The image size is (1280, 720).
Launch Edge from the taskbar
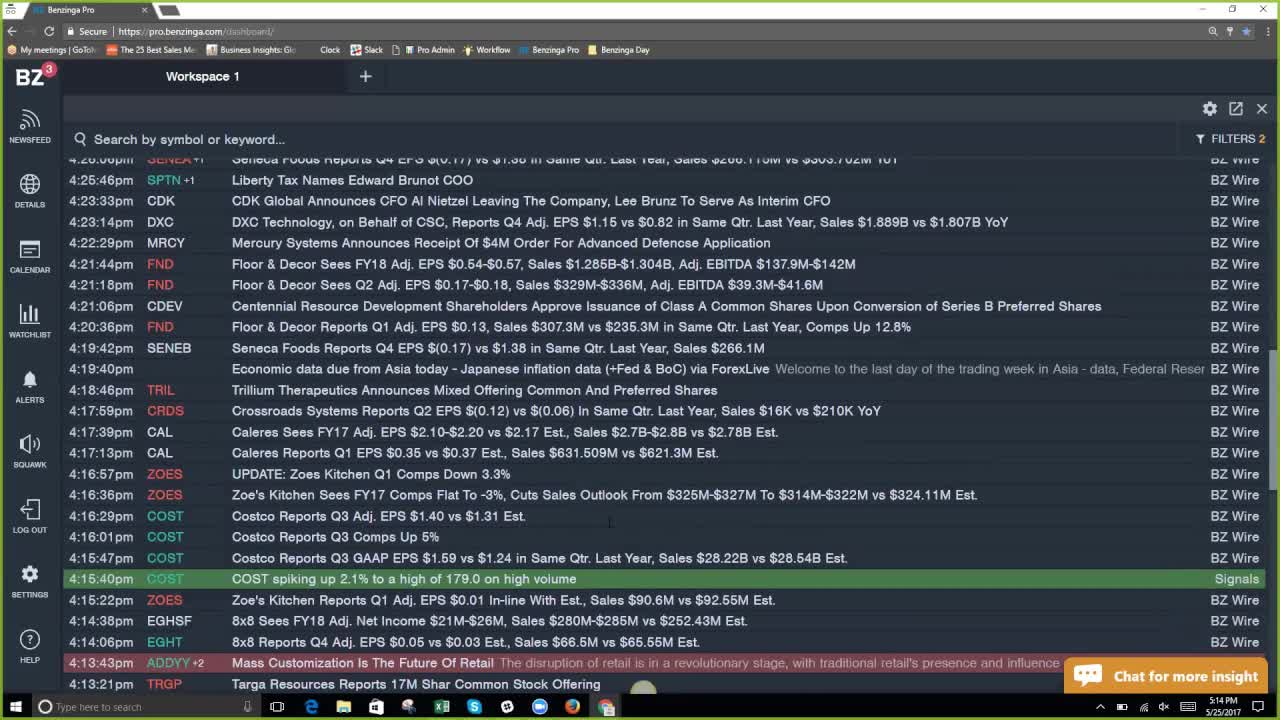tap(311, 707)
